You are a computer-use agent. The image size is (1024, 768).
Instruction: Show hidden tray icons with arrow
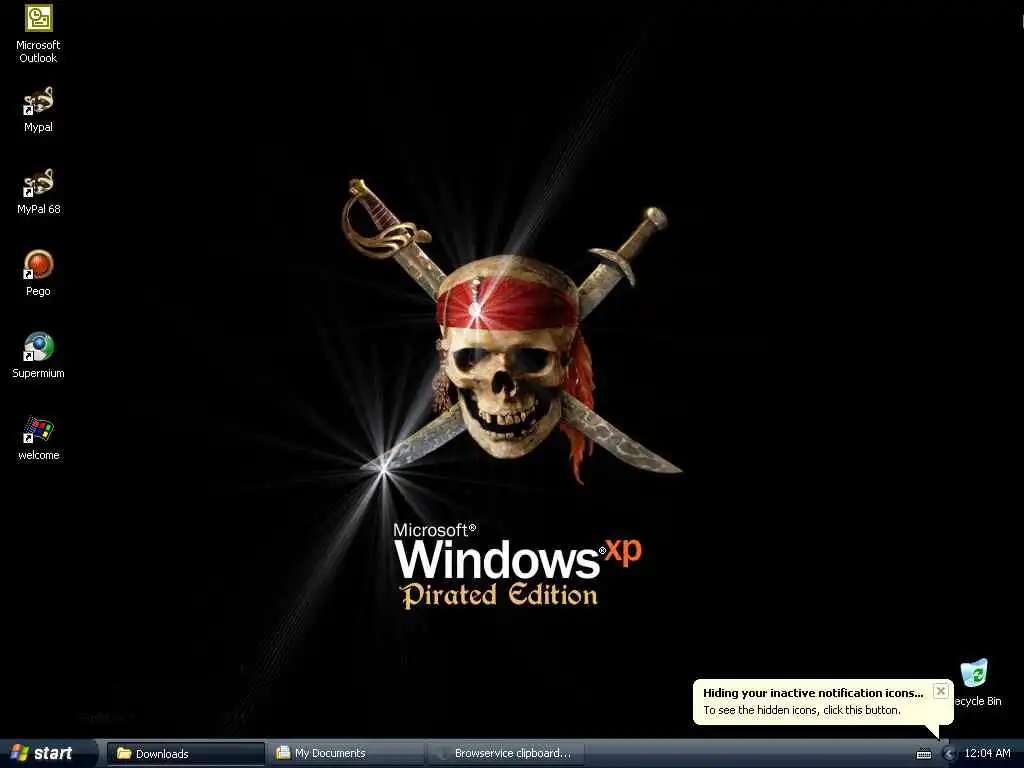(x=949, y=754)
